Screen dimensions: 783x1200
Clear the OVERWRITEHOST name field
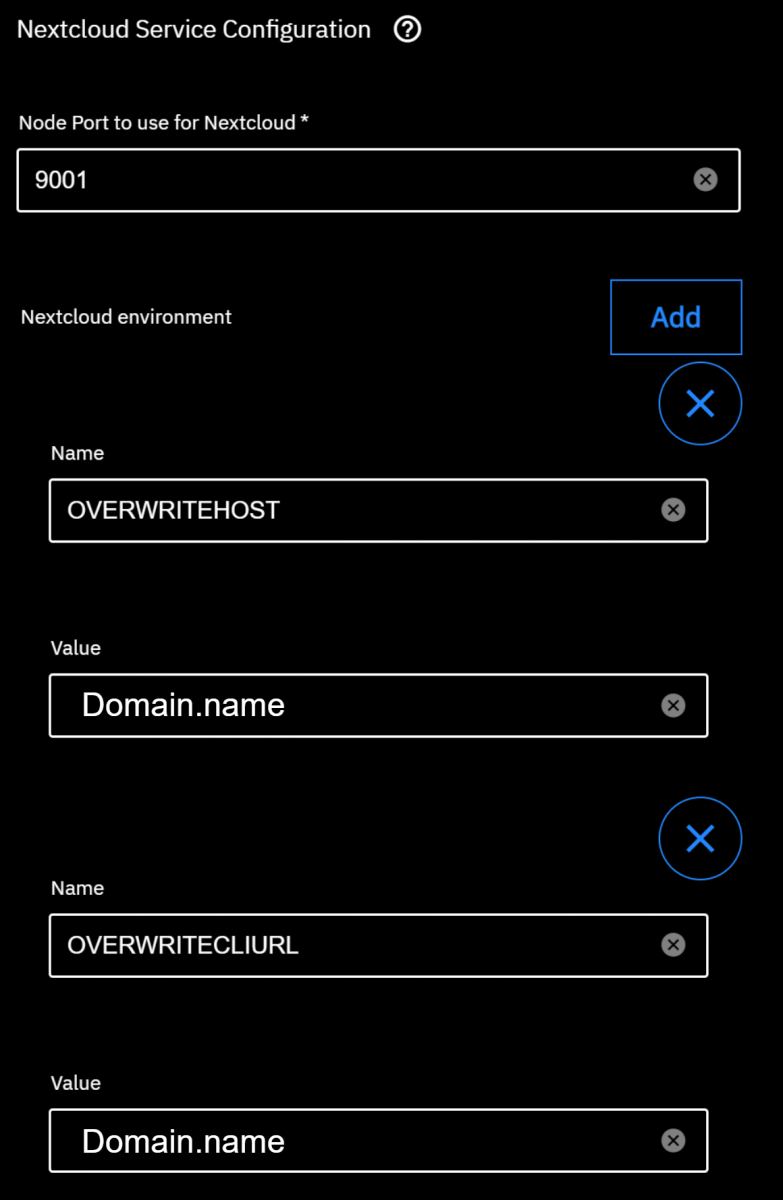tap(674, 510)
